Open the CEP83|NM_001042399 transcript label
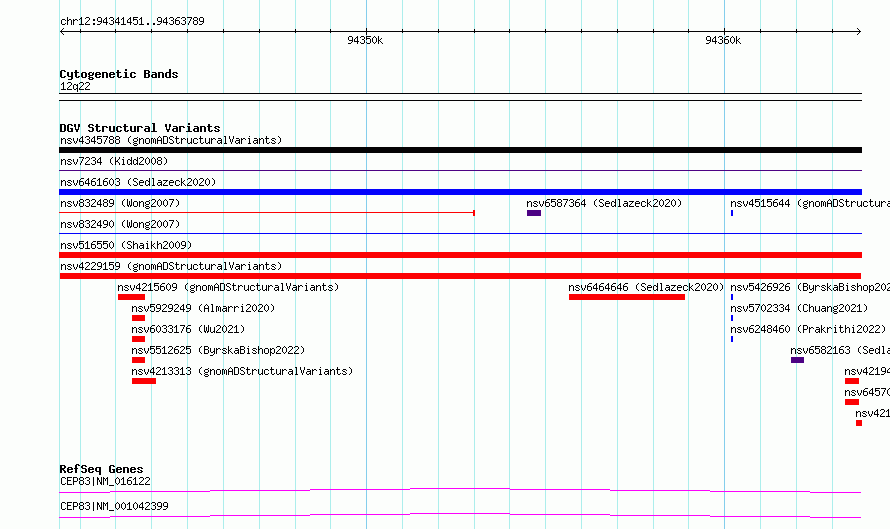890x529 pixels. (114, 506)
